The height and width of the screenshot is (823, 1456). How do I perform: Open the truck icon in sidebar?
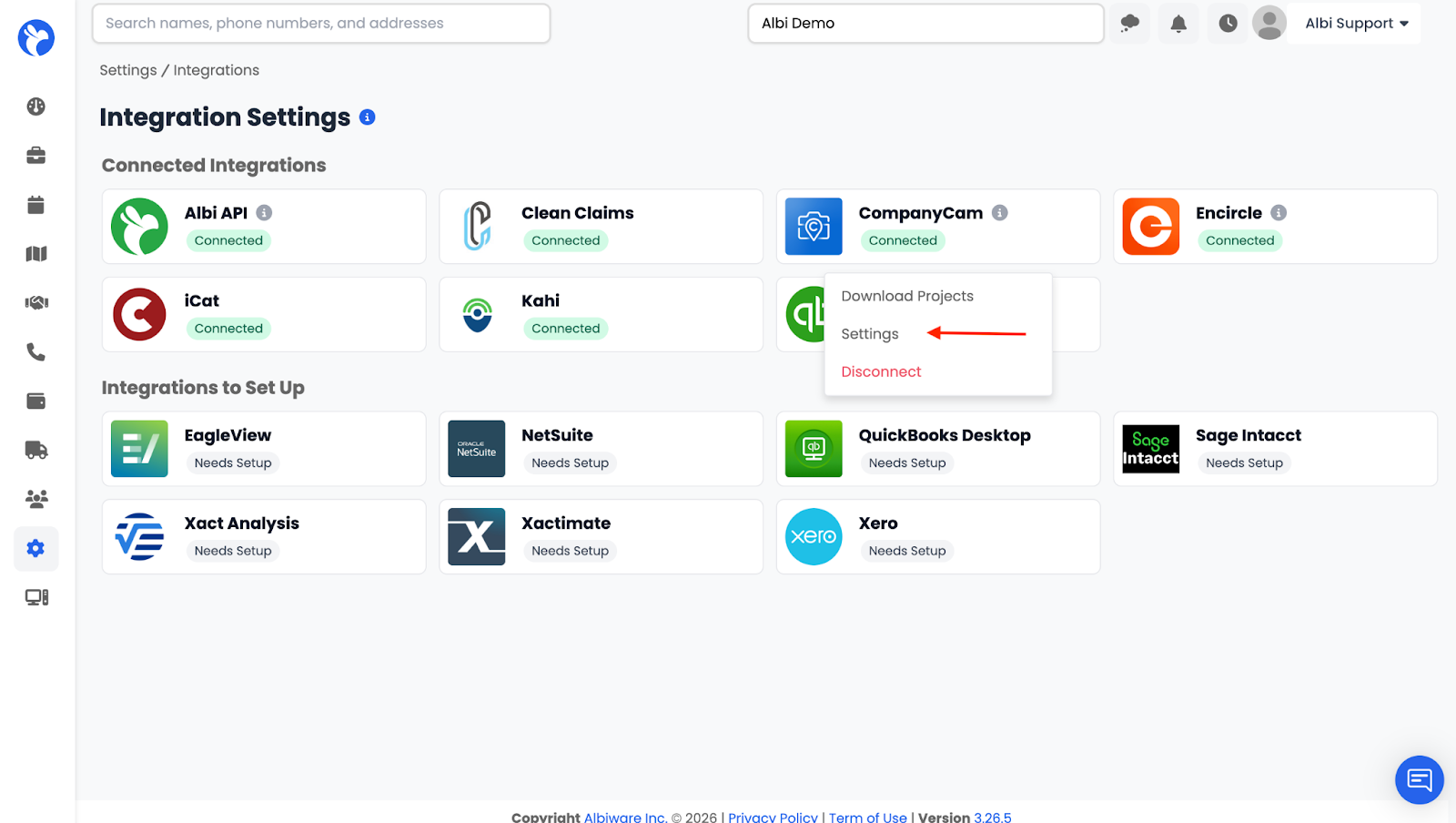pos(36,450)
